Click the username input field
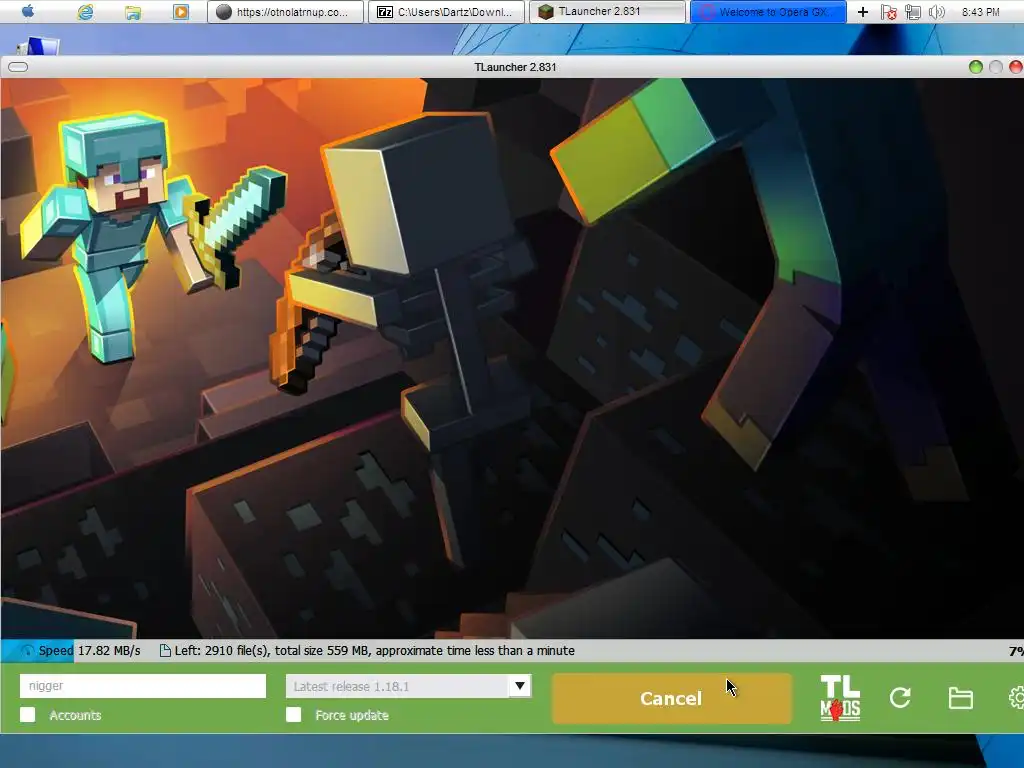The width and height of the screenshot is (1024, 768). pos(143,686)
